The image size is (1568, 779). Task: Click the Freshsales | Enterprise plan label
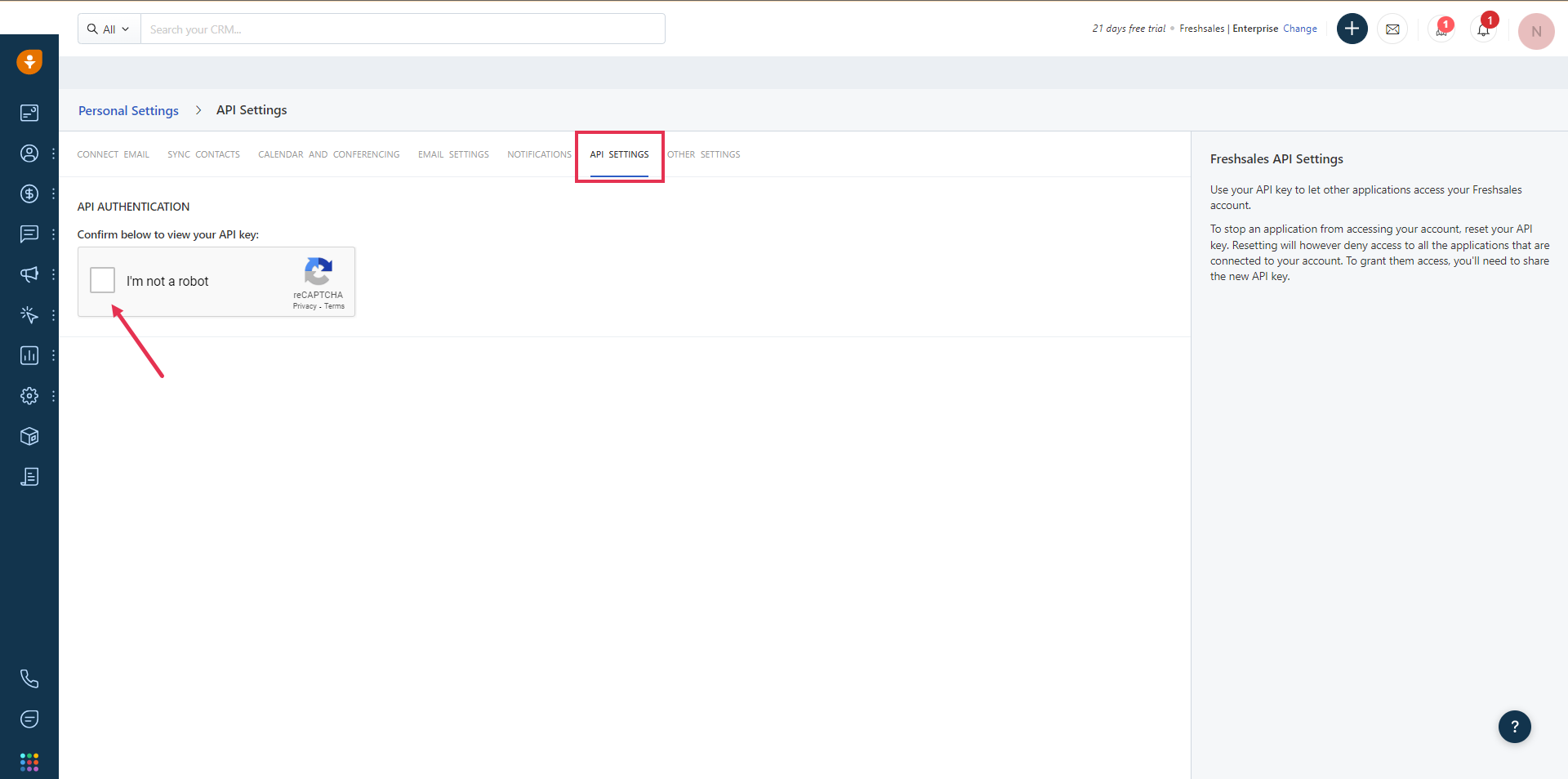1228,29
